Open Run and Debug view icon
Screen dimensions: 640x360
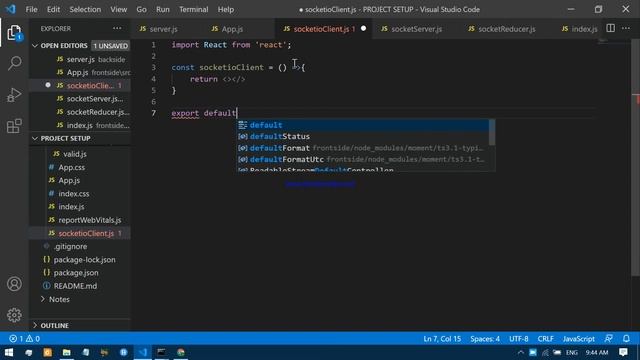coord(14,95)
